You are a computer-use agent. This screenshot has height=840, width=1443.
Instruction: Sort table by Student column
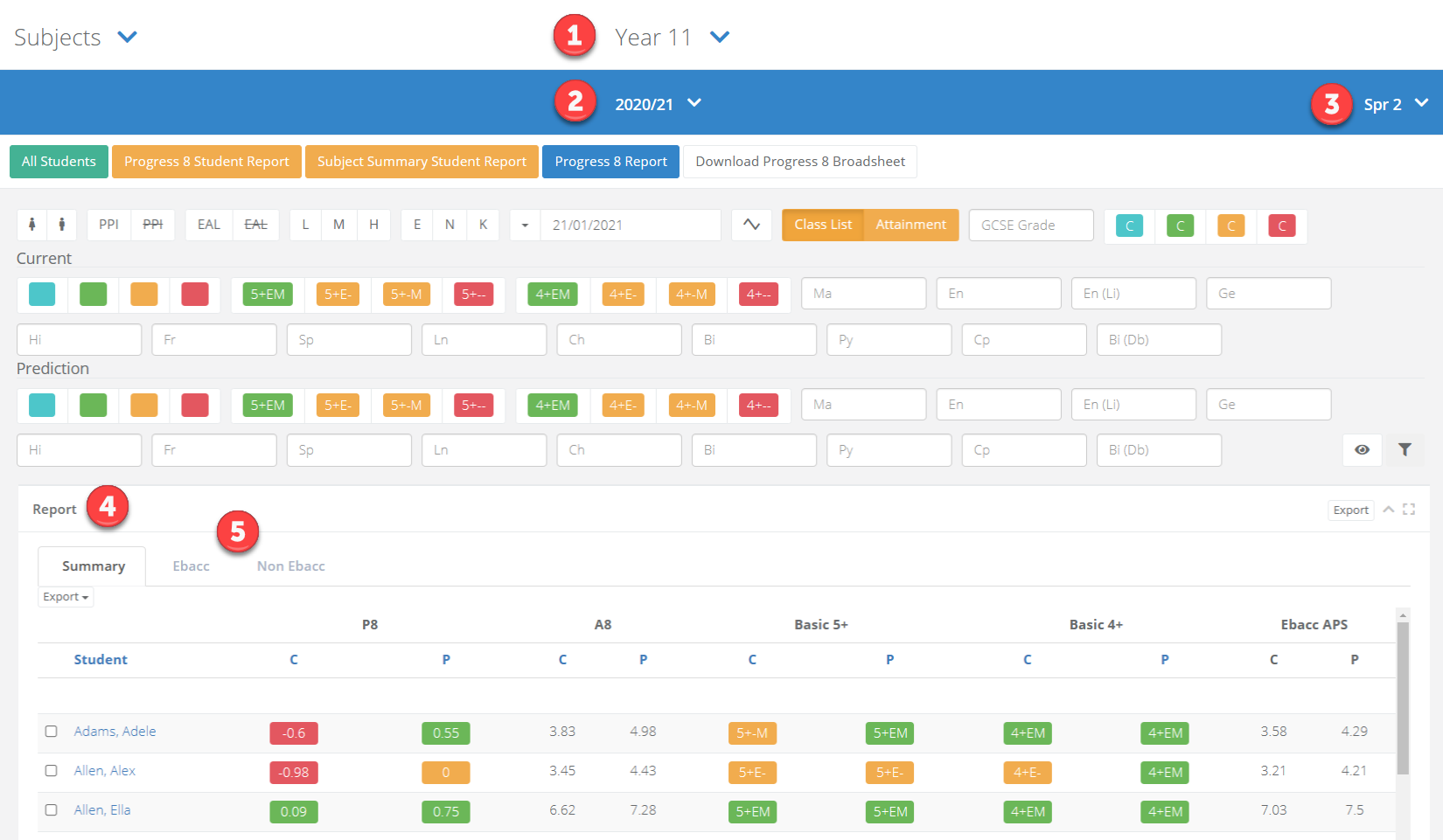click(101, 660)
